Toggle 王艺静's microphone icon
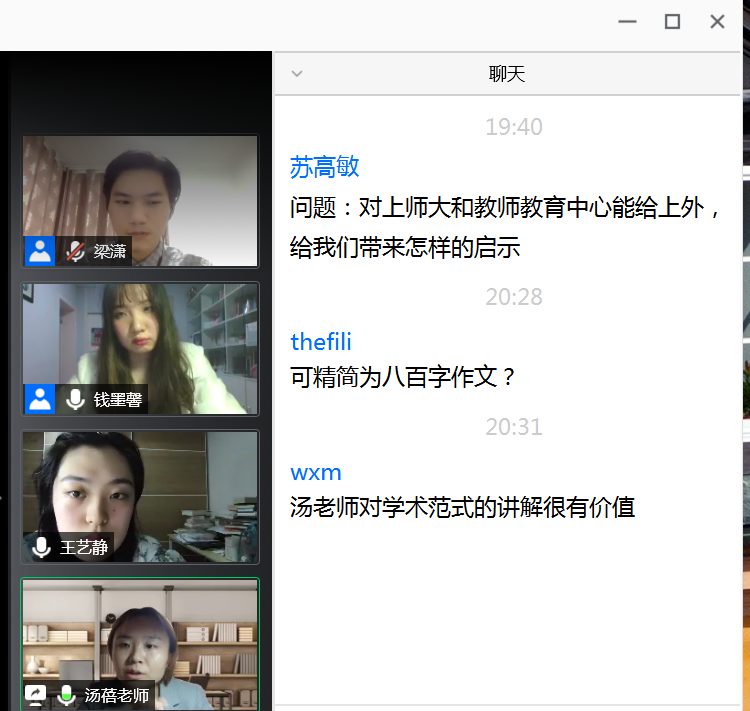750x711 pixels. click(41, 547)
